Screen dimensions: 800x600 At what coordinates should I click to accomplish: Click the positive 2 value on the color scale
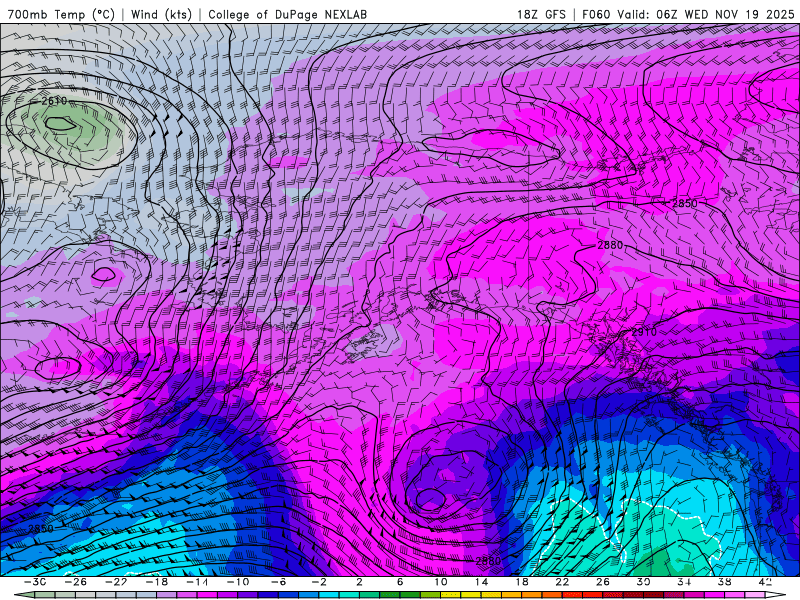click(x=359, y=582)
